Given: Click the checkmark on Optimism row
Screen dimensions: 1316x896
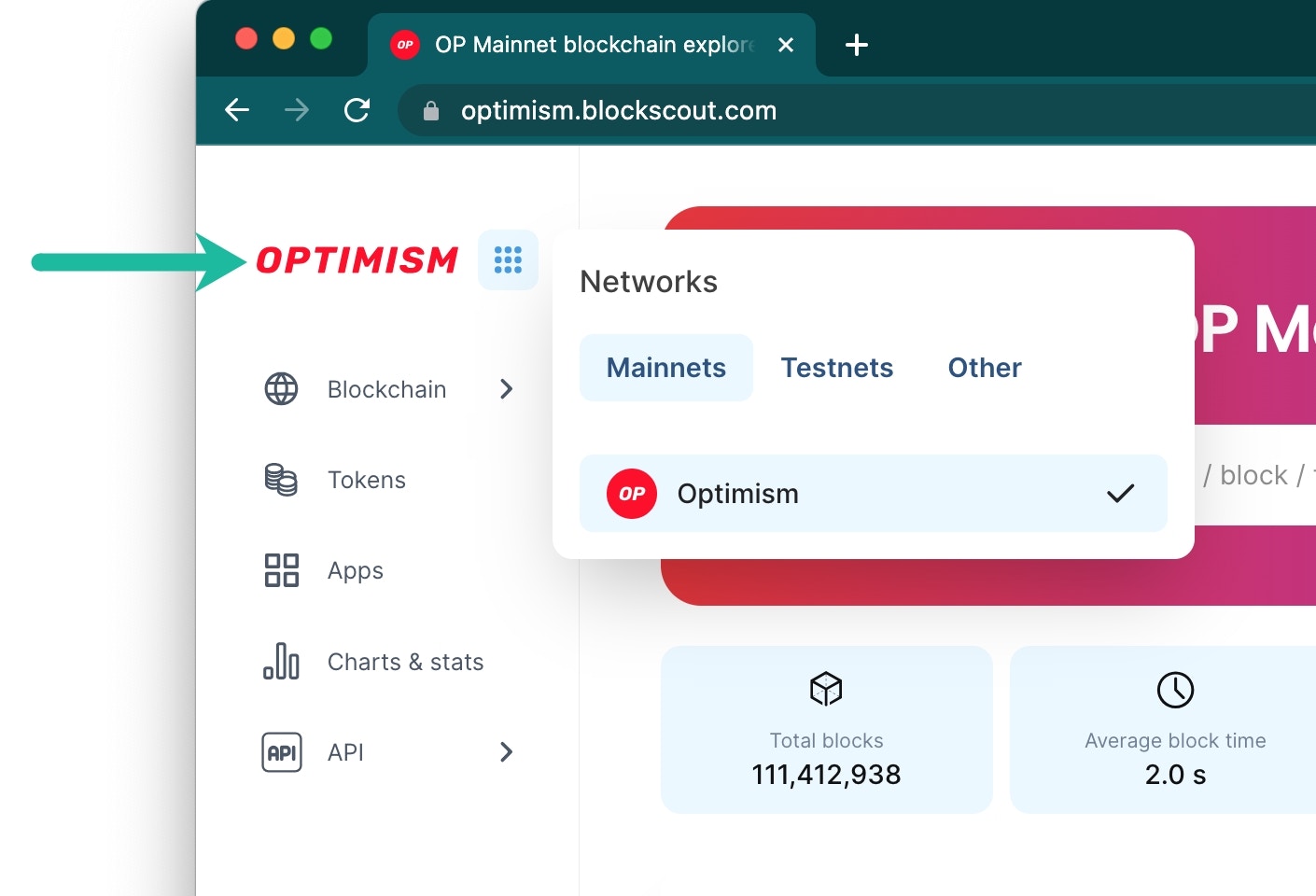Looking at the screenshot, I should [x=1120, y=494].
